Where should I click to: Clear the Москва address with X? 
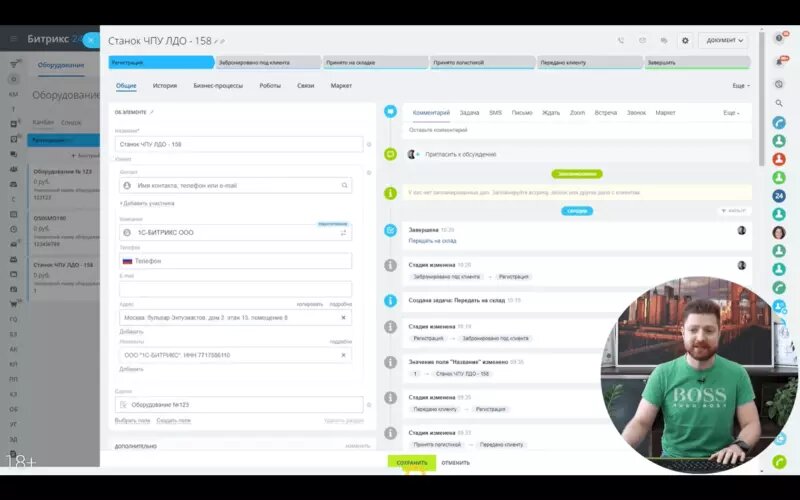coord(343,318)
